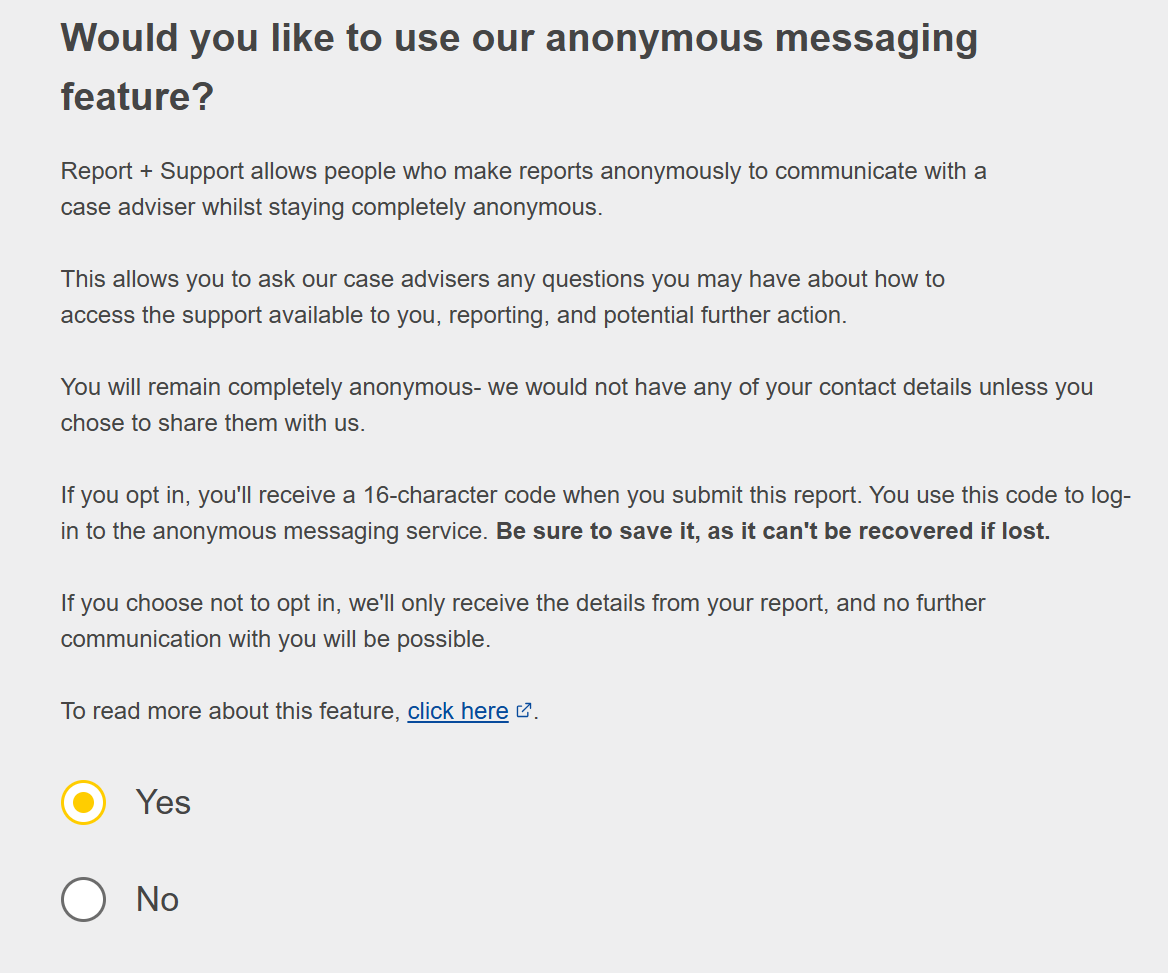Select the Yes radio button
This screenshot has width=1168, height=973.
point(83,802)
